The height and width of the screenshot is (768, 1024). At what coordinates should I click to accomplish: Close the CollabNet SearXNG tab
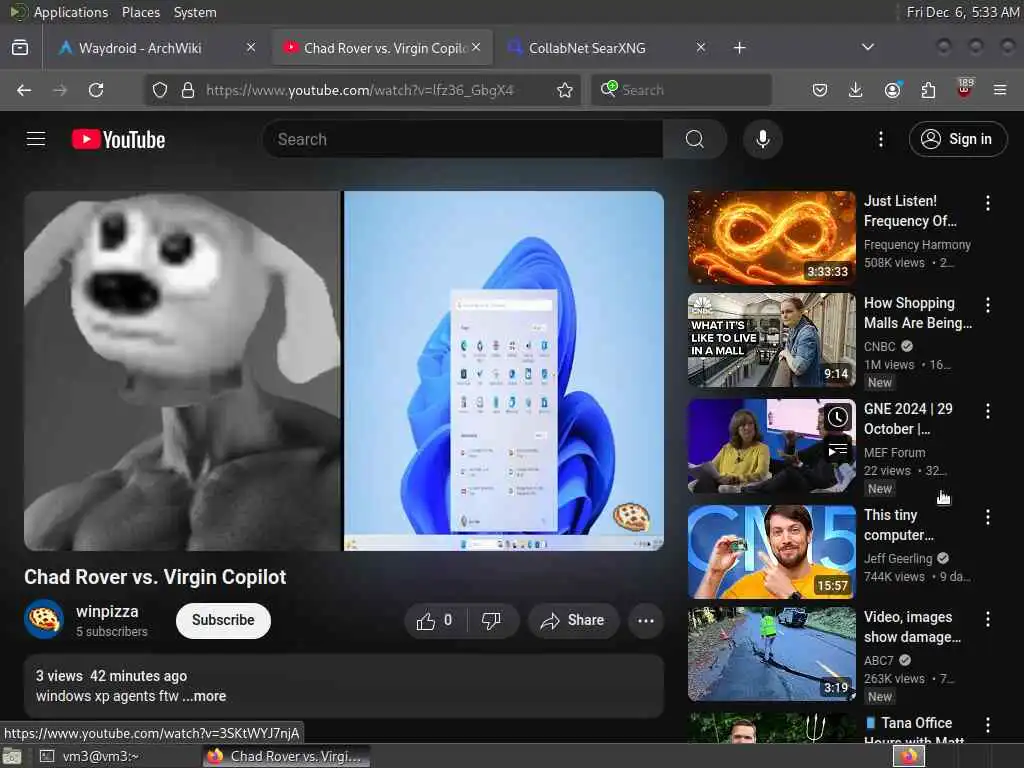(x=700, y=47)
